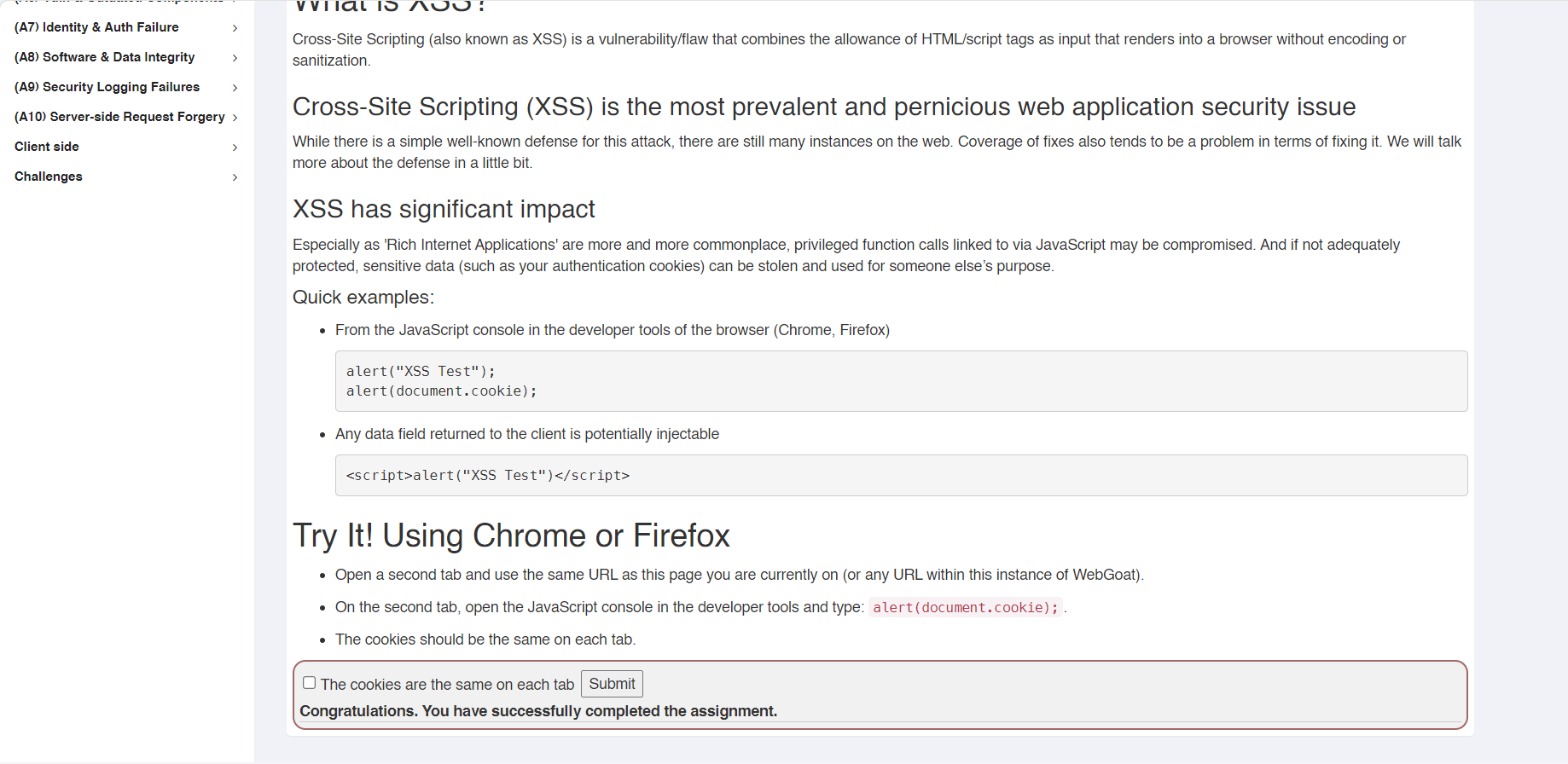Click the 'Quick examples:' heading
1568x764 pixels.
(363, 297)
